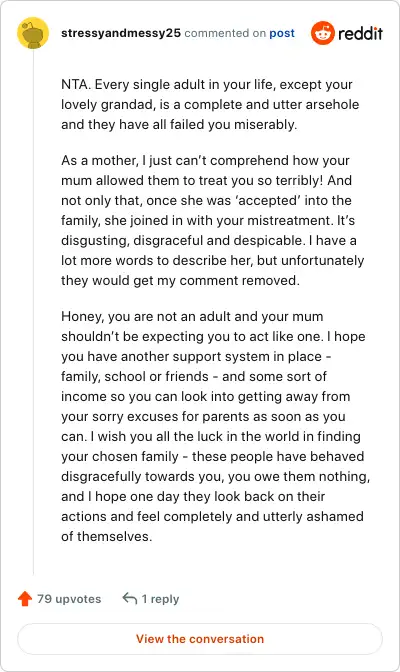Click the "79 upvotes" count label
The width and height of the screenshot is (400, 672).
[x=69, y=599]
